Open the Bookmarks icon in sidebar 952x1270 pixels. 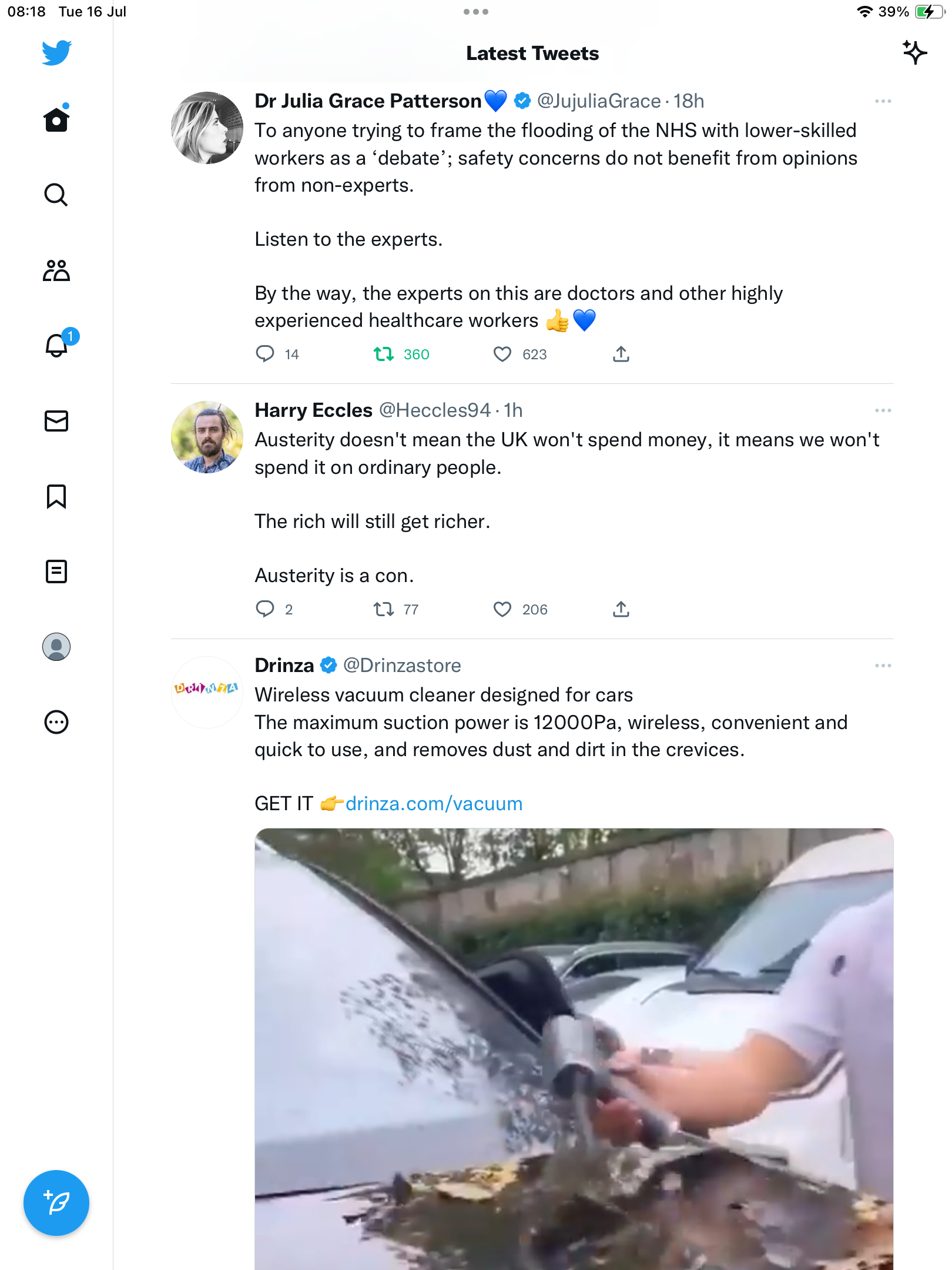tap(56, 496)
